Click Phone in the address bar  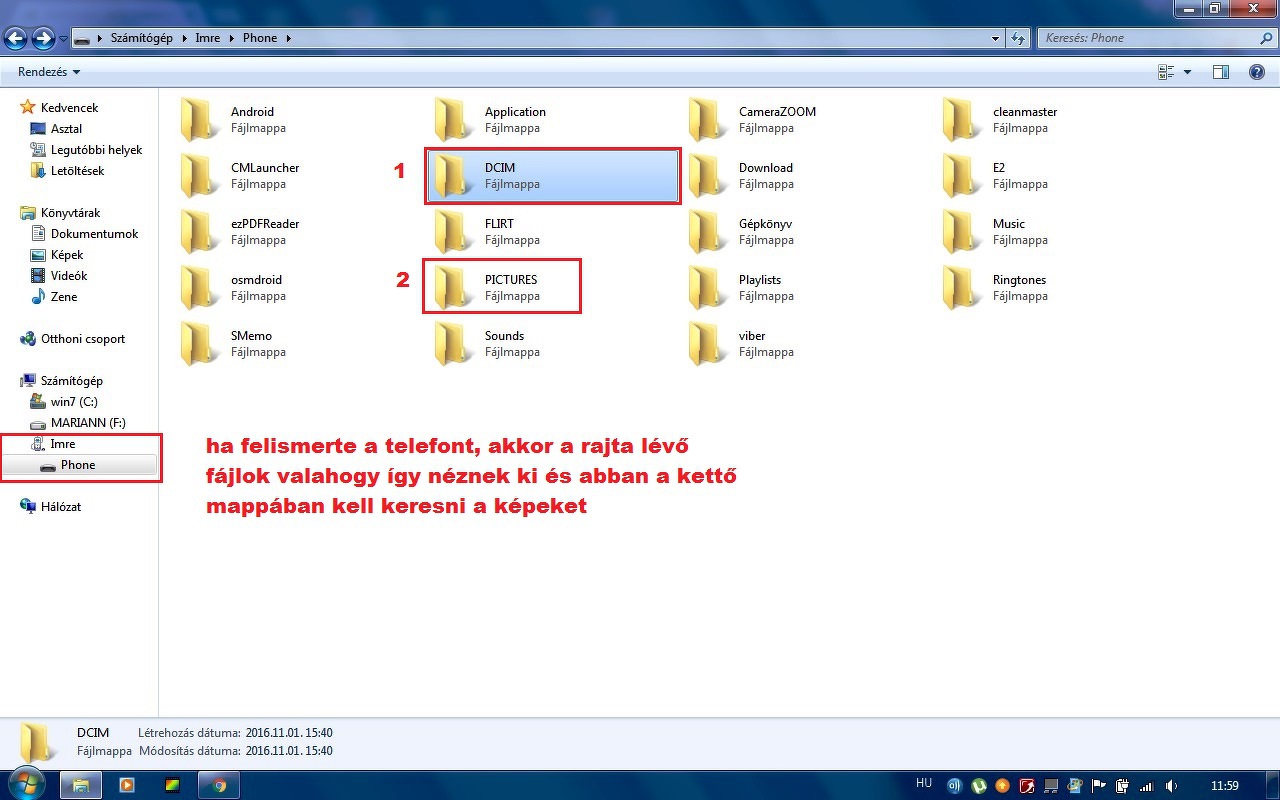[x=260, y=38]
